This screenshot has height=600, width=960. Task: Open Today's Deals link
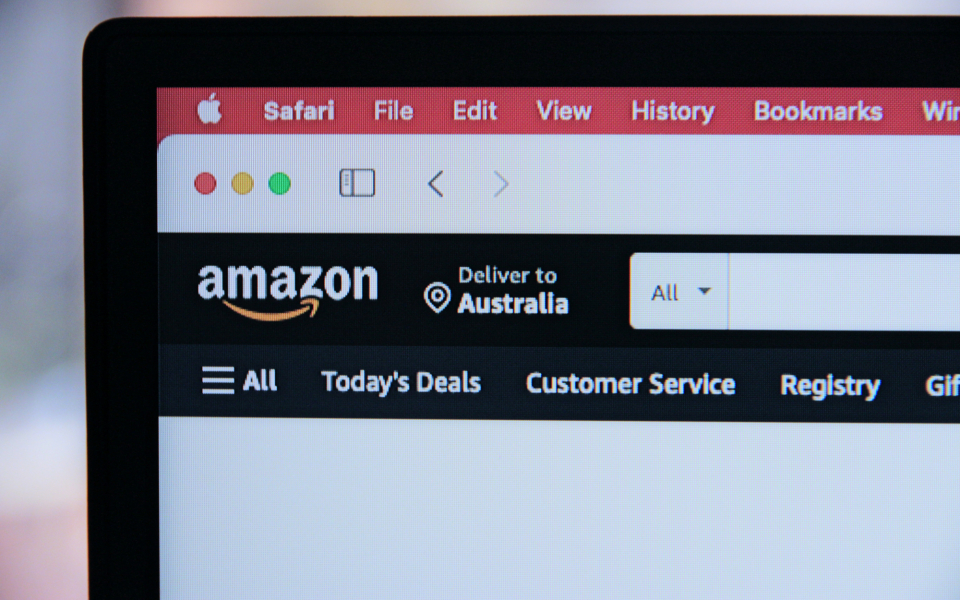pyautogui.click(x=401, y=383)
